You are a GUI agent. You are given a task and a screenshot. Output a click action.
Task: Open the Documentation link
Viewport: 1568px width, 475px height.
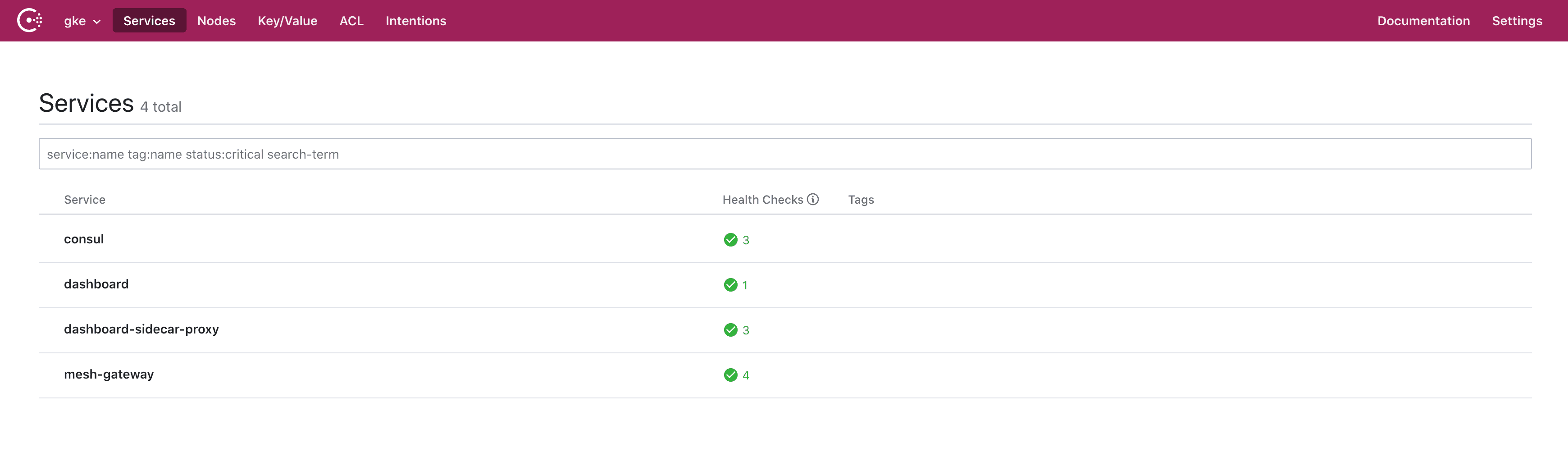click(1423, 21)
